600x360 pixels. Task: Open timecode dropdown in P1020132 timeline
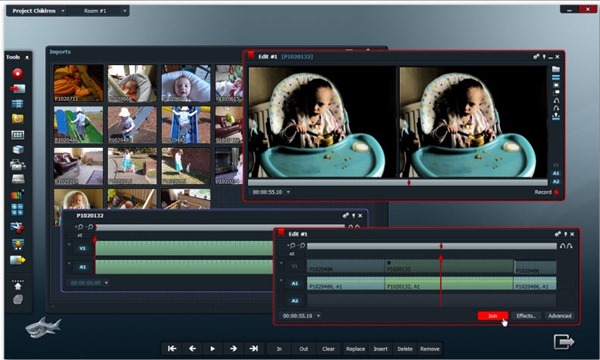[106, 283]
